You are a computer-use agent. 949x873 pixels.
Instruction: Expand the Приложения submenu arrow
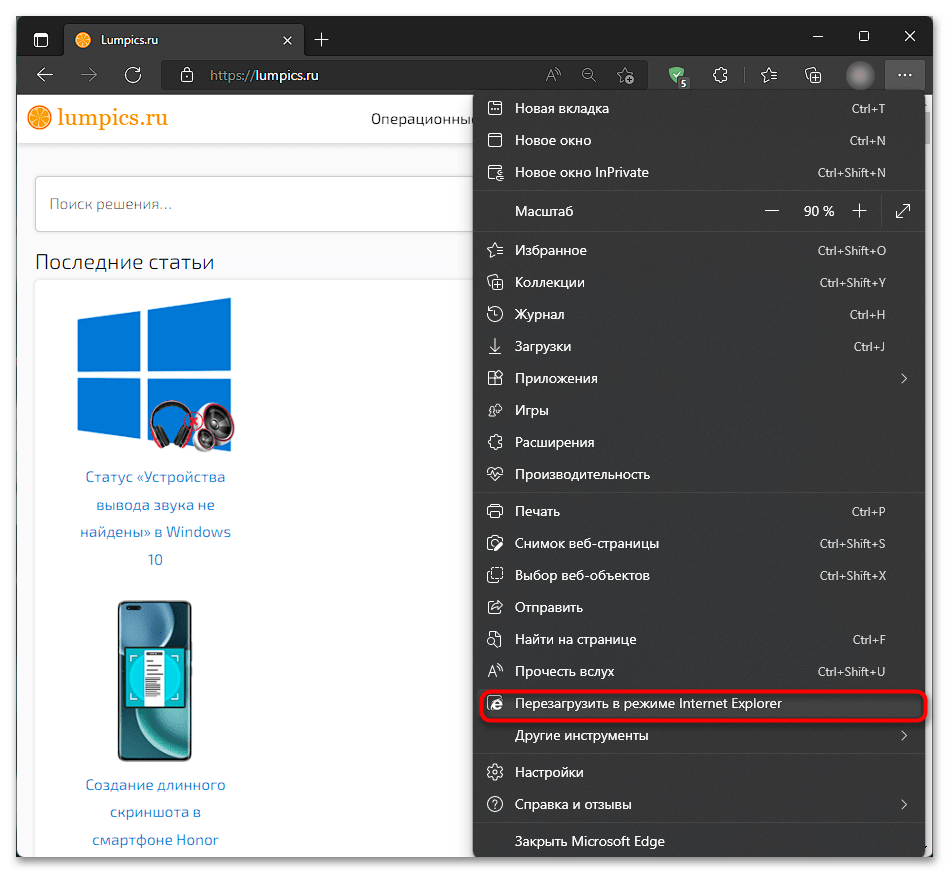click(904, 379)
